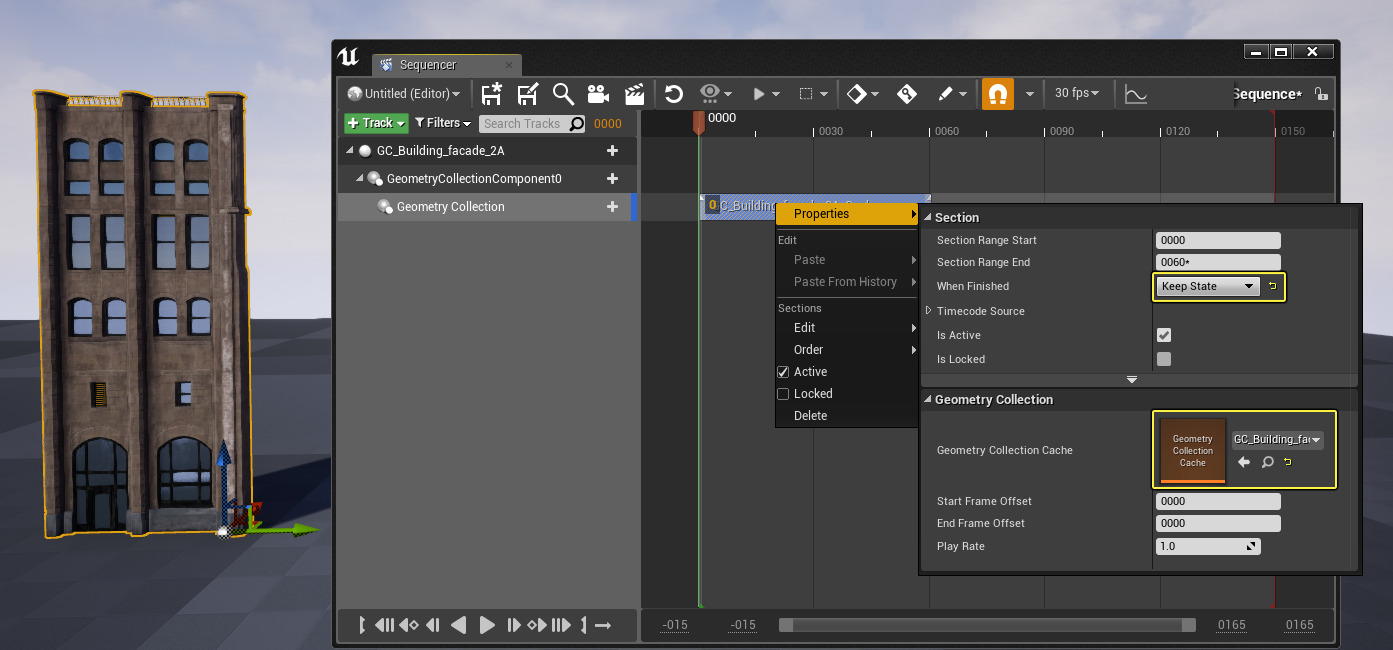1393x650 pixels.
Task: Browse to cache asset with magnifier icon
Action: tap(1266, 462)
